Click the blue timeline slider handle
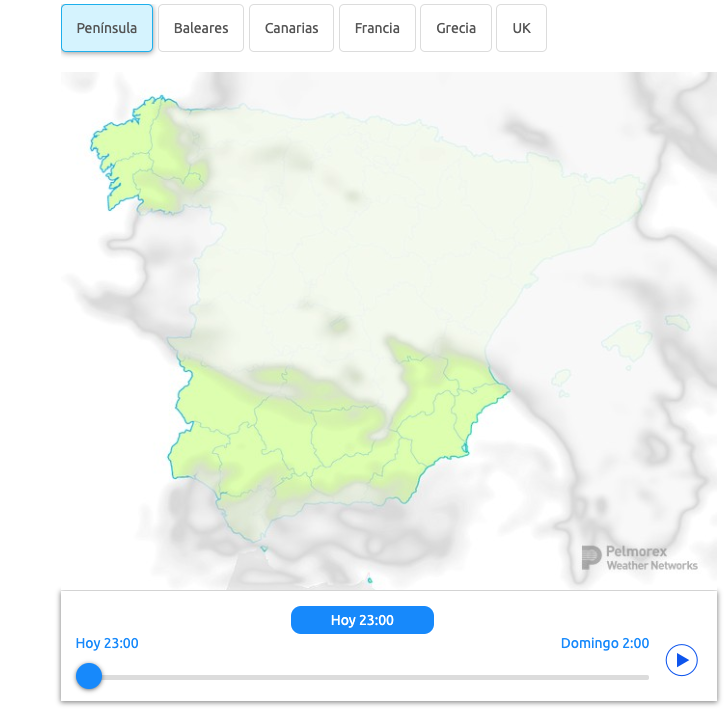The height and width of the screenshot is (709, 727). (89, 676)
